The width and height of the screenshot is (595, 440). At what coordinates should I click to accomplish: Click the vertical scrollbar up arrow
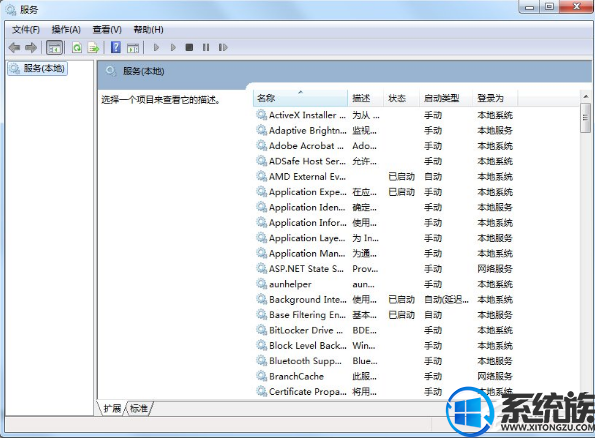point(586,97)
